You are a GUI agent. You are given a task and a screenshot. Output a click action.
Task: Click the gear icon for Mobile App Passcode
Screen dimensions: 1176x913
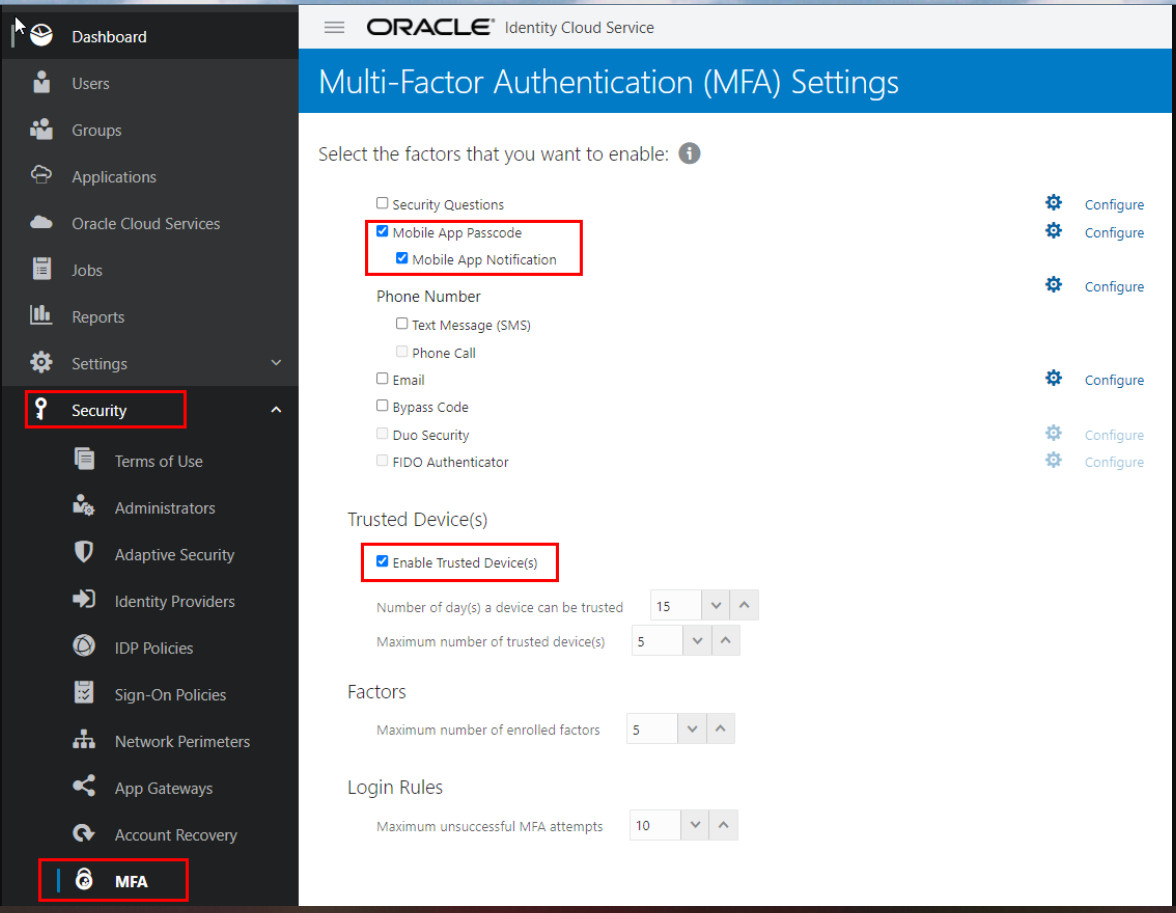[x=1054, y=230]
